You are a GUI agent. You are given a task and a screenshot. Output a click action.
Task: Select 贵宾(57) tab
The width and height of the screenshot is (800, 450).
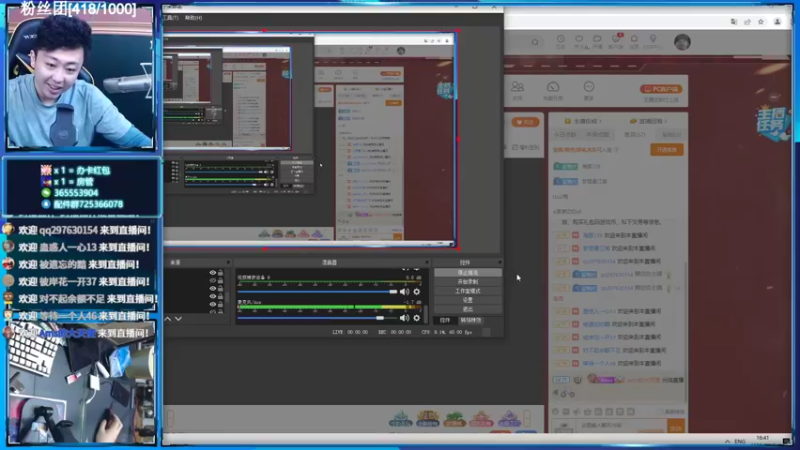635,135
